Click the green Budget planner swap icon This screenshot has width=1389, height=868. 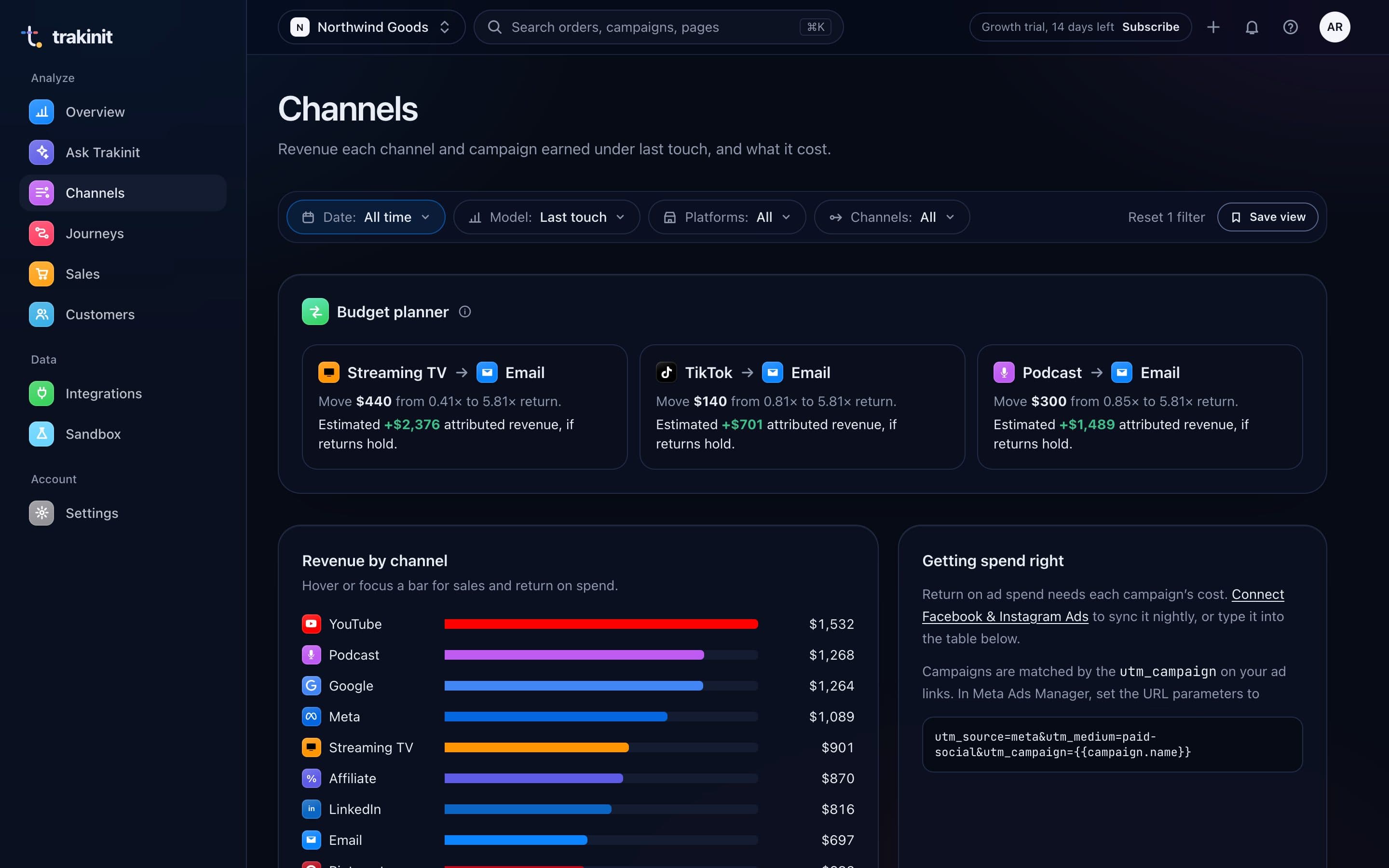[315, 312]
